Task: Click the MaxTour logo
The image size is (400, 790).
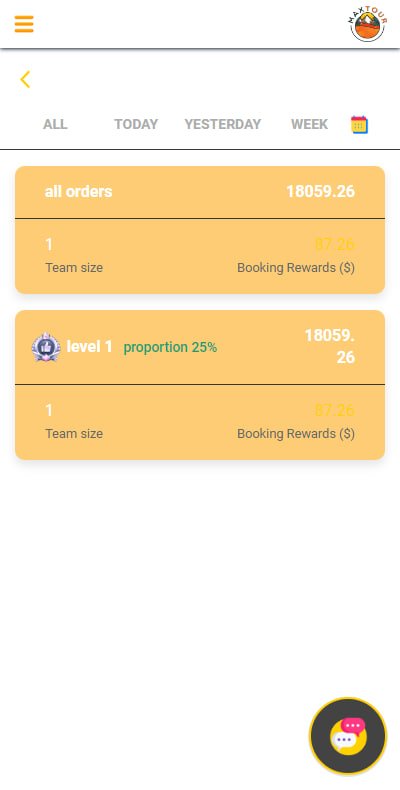Action: click(368, 24)
